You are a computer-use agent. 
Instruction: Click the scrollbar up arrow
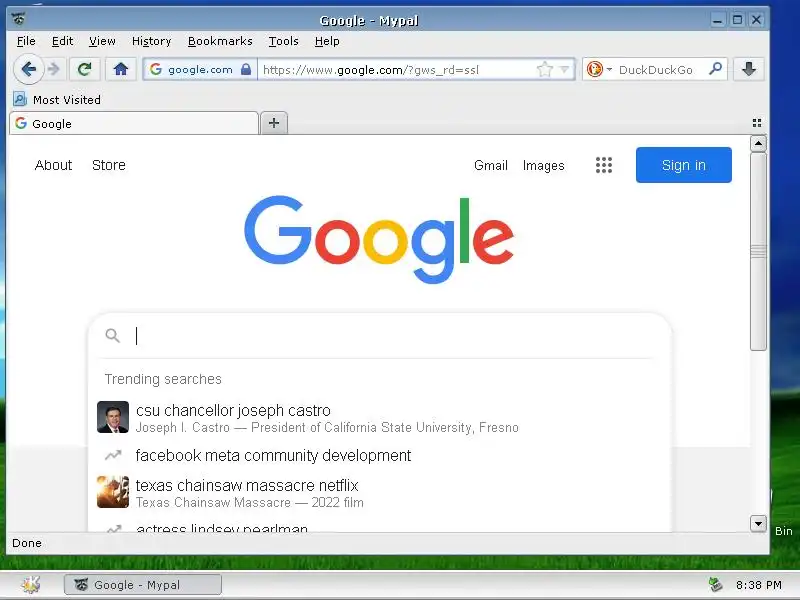pyautogui.click(x=758, y=144)
